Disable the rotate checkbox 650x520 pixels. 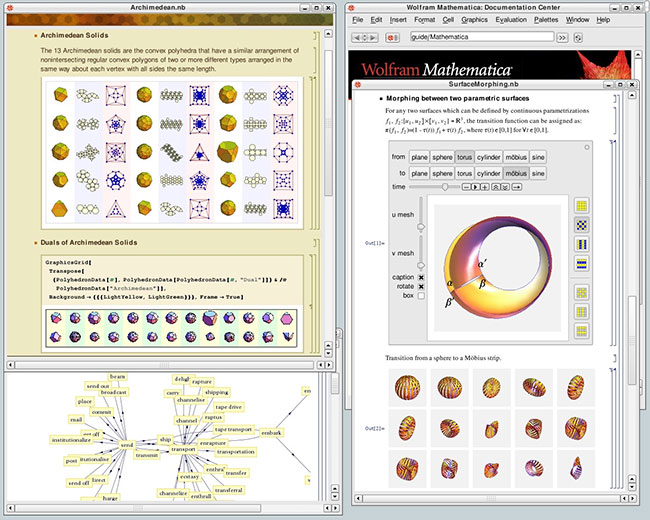(x=421, y=285)
